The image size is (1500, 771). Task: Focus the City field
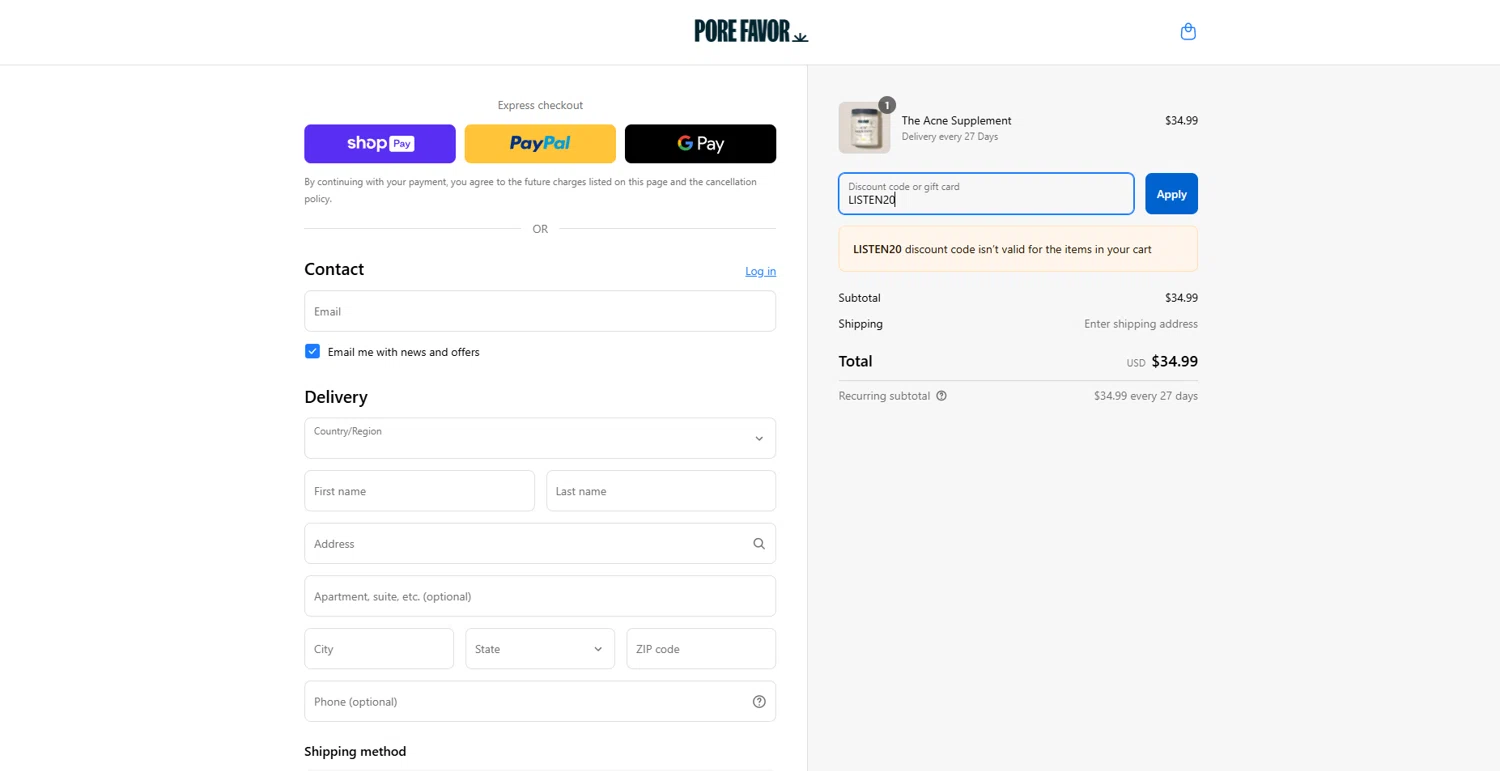point(379,649)
